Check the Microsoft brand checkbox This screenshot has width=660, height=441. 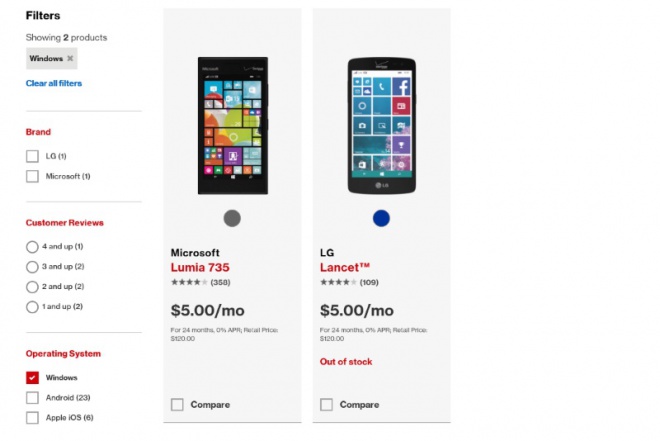tap(33, 176)
